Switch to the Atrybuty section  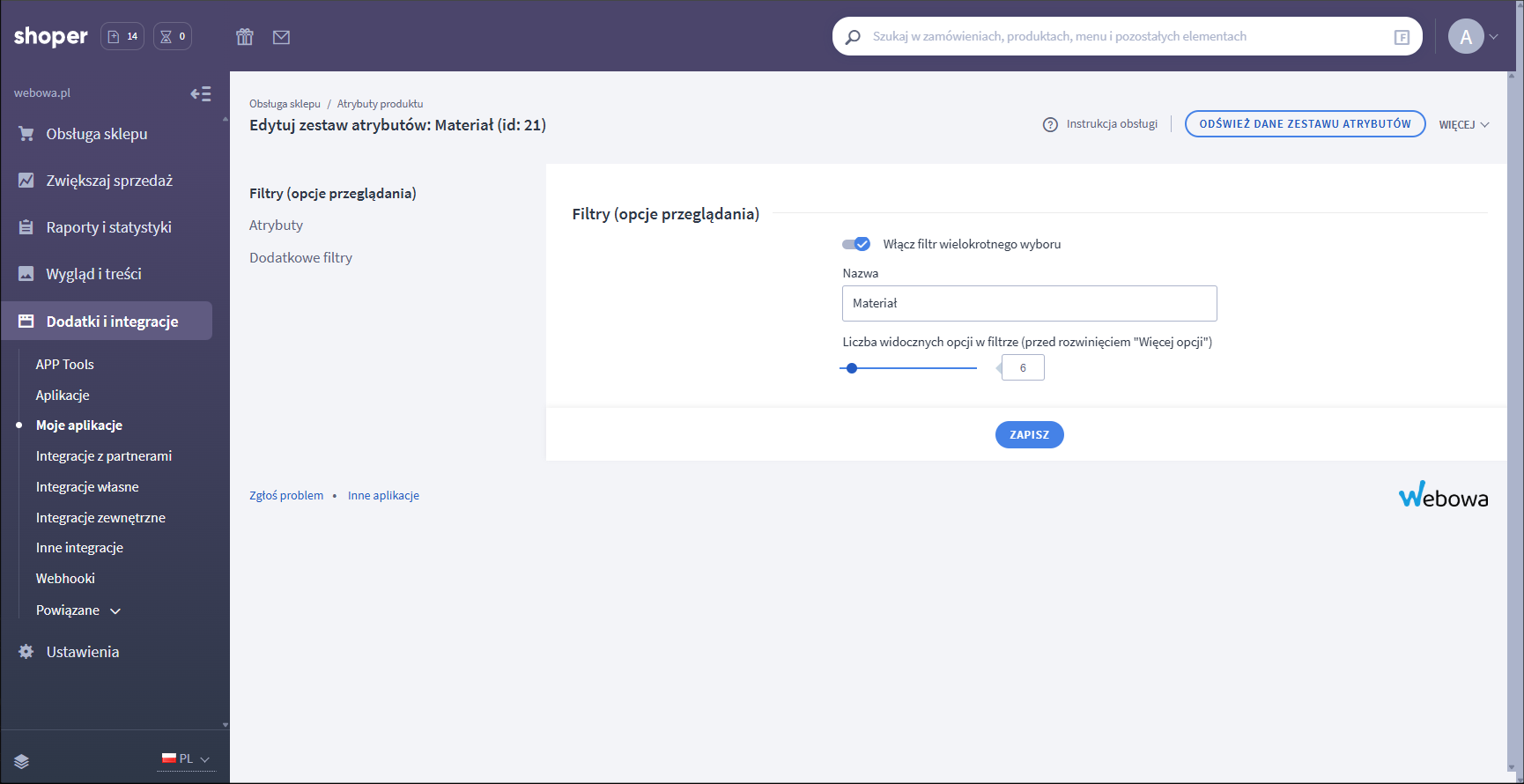coord(276,226)
